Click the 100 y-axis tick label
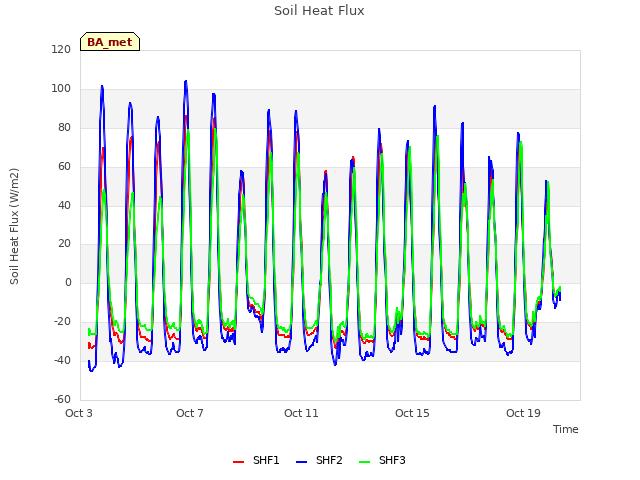Image resolution: width=640 pixels, height=480 pixels. tap(61, 89)
